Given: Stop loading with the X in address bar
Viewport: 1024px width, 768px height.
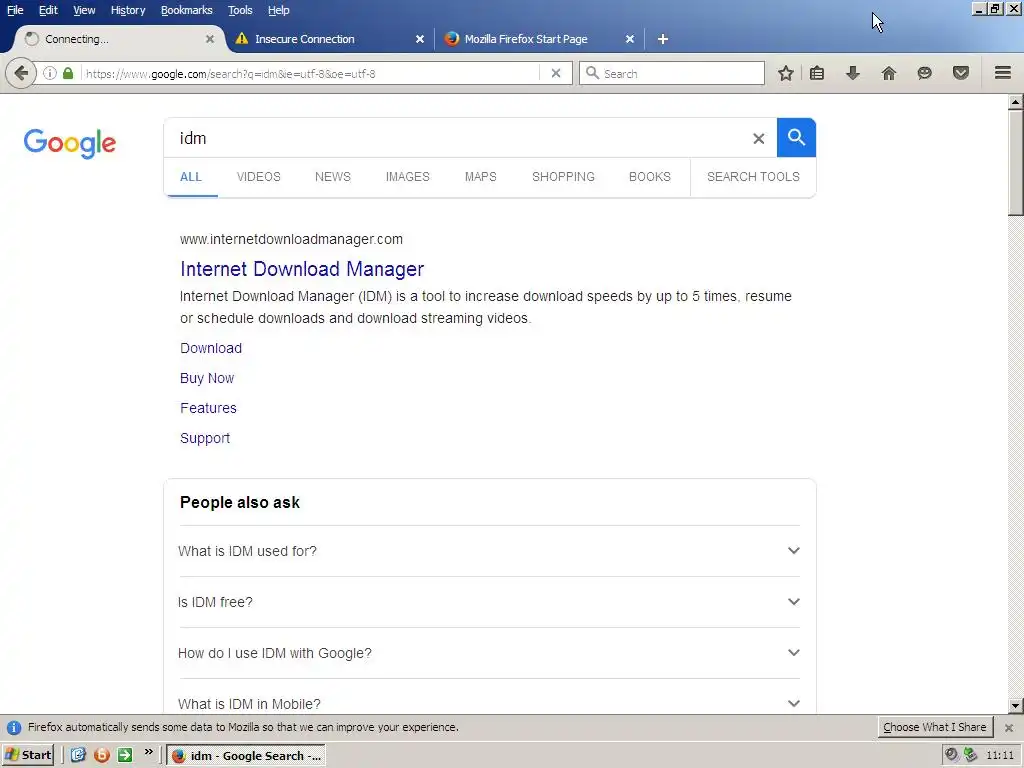Looking at the screenshot, I should [x=556, y=73].
